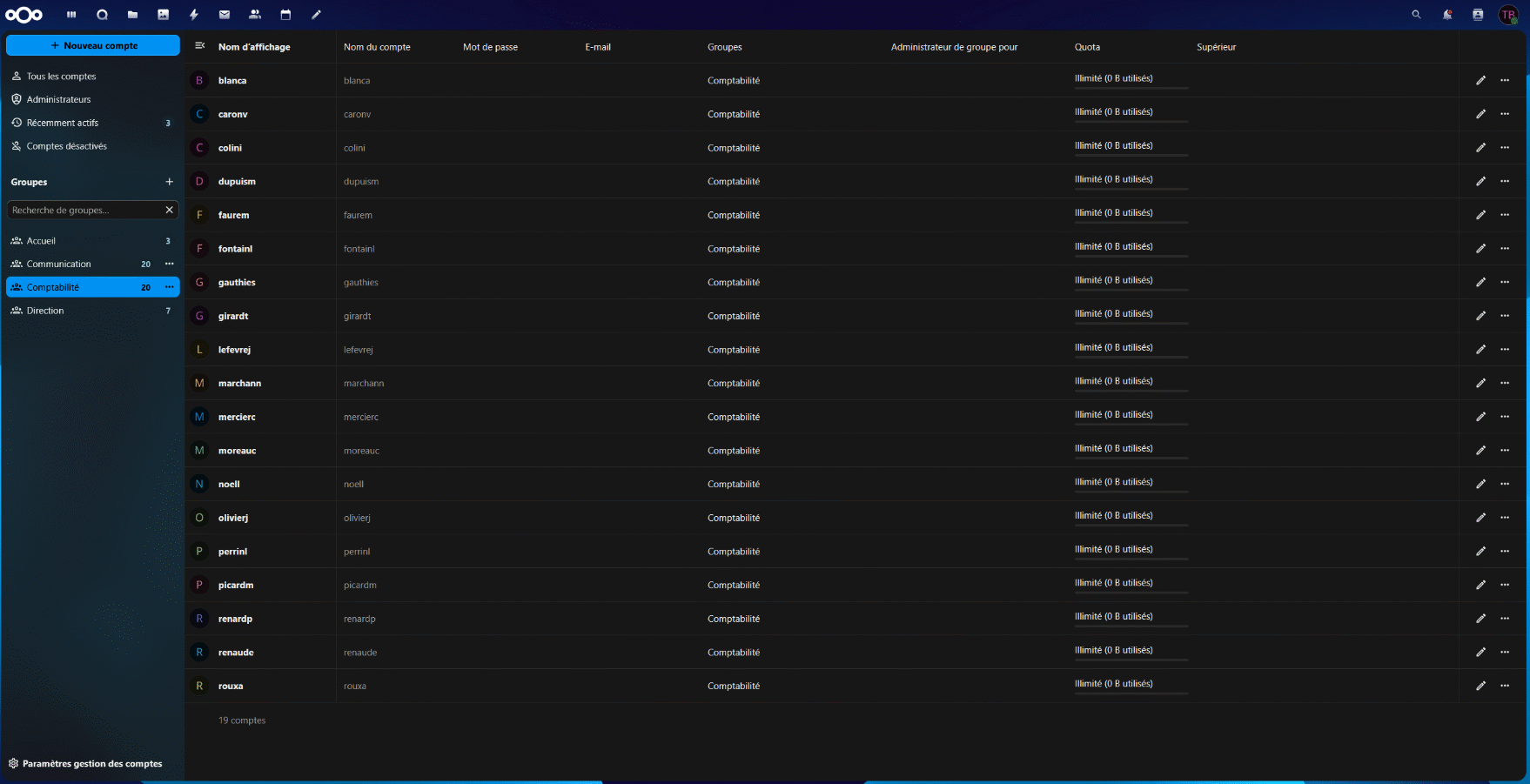Open the TR user avatar menu
This screenshot has height=784, width=1530.
pyautogui.click(x=1508, y=15)
